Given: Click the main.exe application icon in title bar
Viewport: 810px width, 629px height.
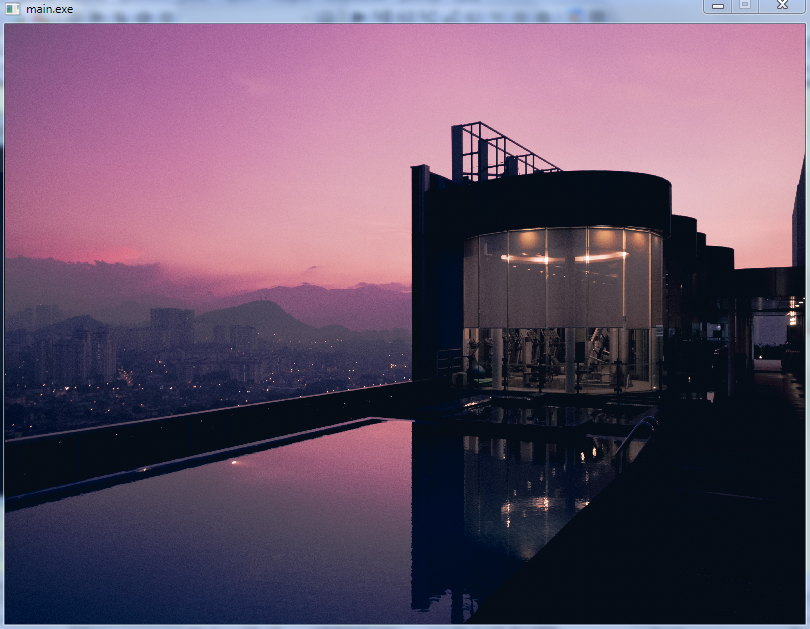Looking at the screenshot, I should pos(13,8).
